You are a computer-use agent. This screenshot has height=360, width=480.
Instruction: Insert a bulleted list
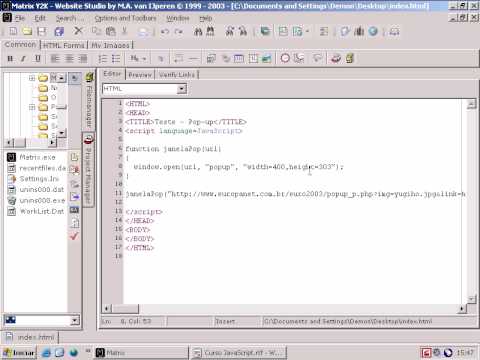[x=116, y=59]
